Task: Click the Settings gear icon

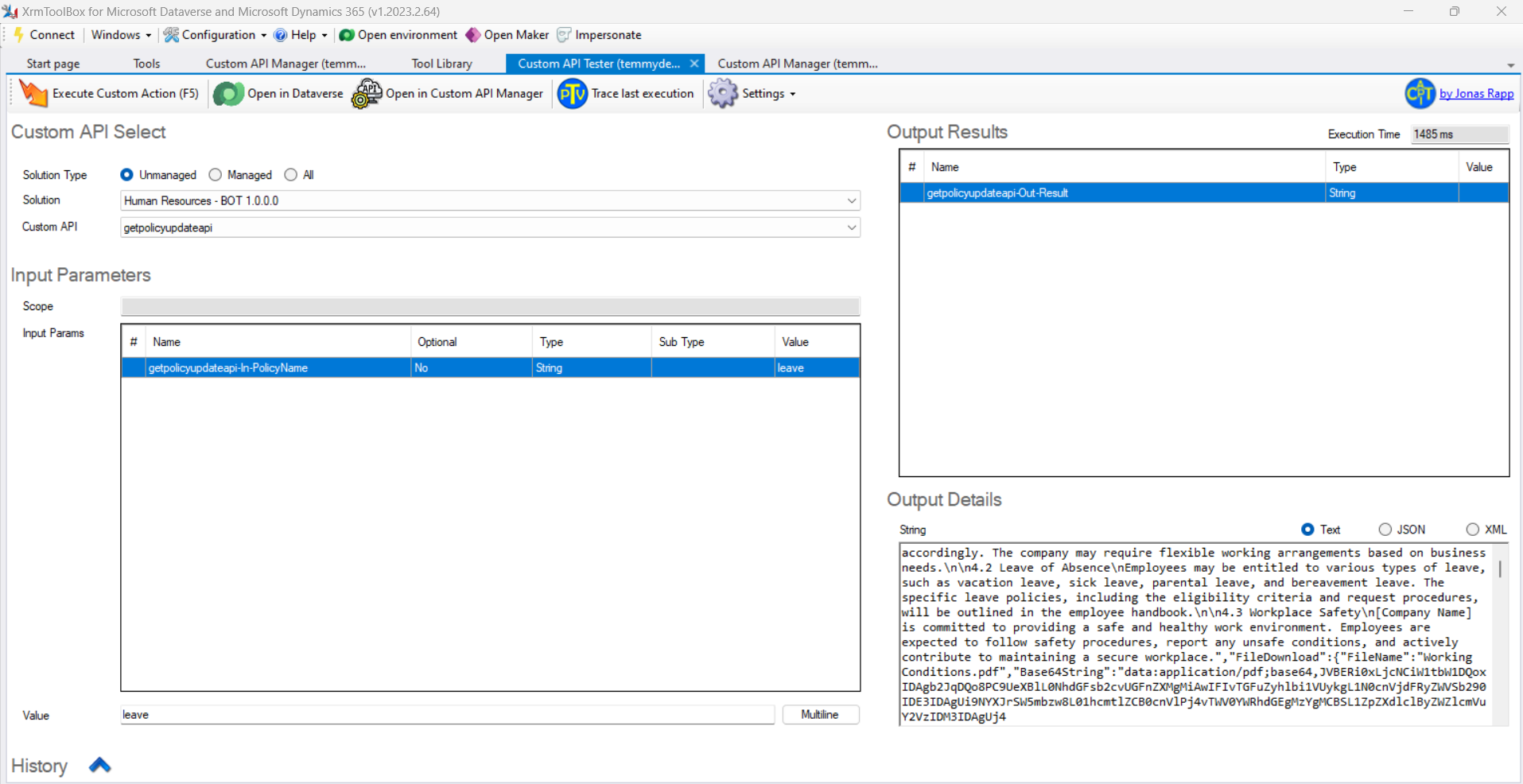Action: (723, 94)
